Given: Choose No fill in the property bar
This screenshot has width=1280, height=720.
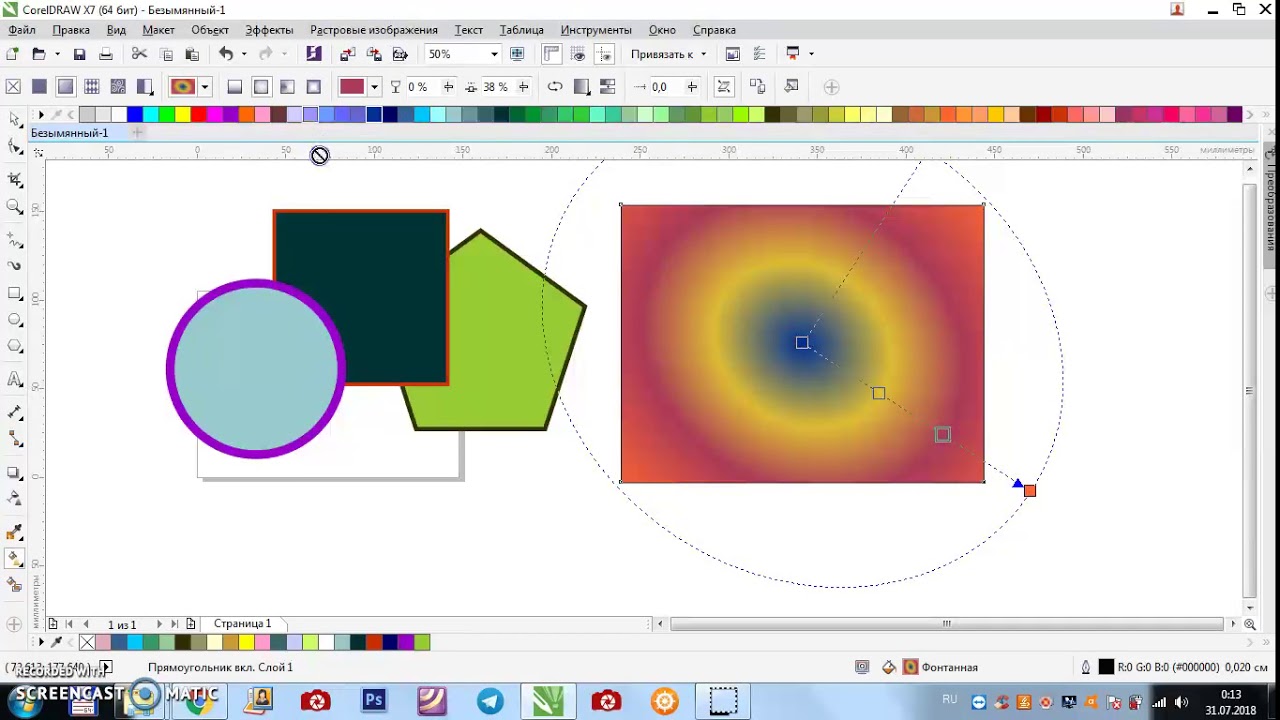Looking at the screenshot, I should [x=13, y=87].
